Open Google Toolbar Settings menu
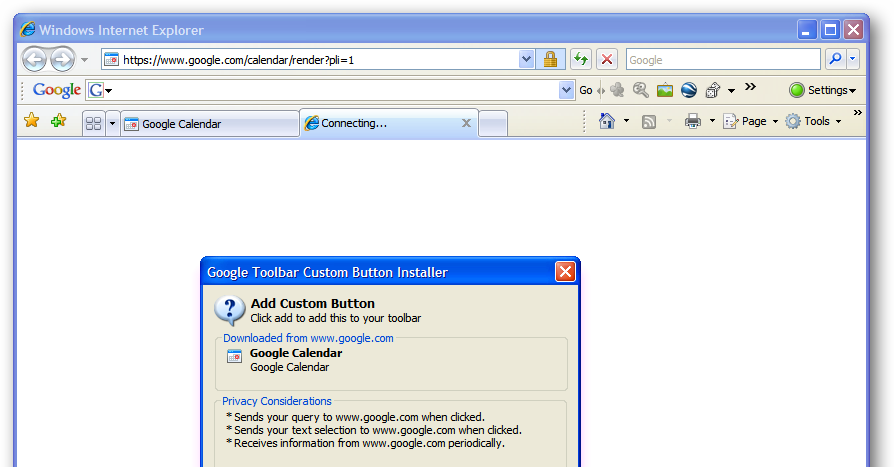894x467 pixels. [822, 90]
